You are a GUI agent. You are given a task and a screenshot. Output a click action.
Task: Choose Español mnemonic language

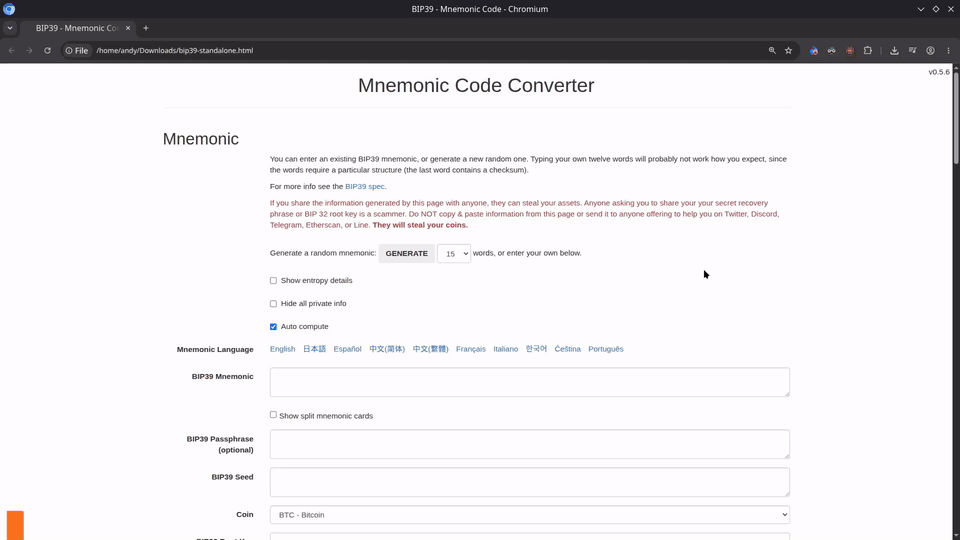click(x=347, y=349)
